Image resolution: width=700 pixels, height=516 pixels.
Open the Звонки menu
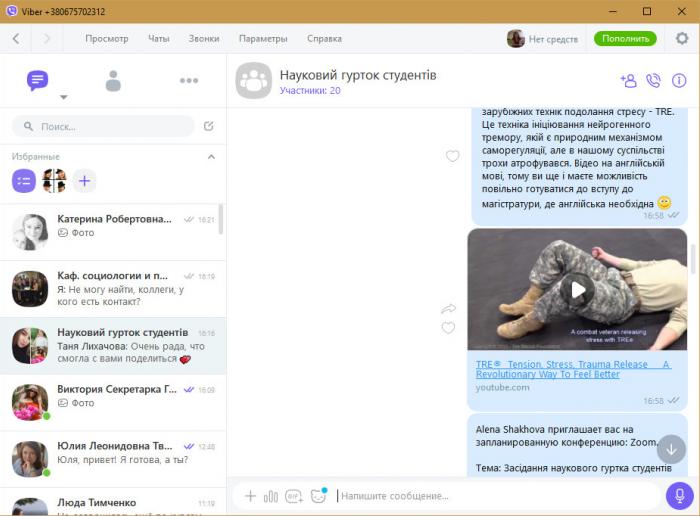[x=204, y=39]
